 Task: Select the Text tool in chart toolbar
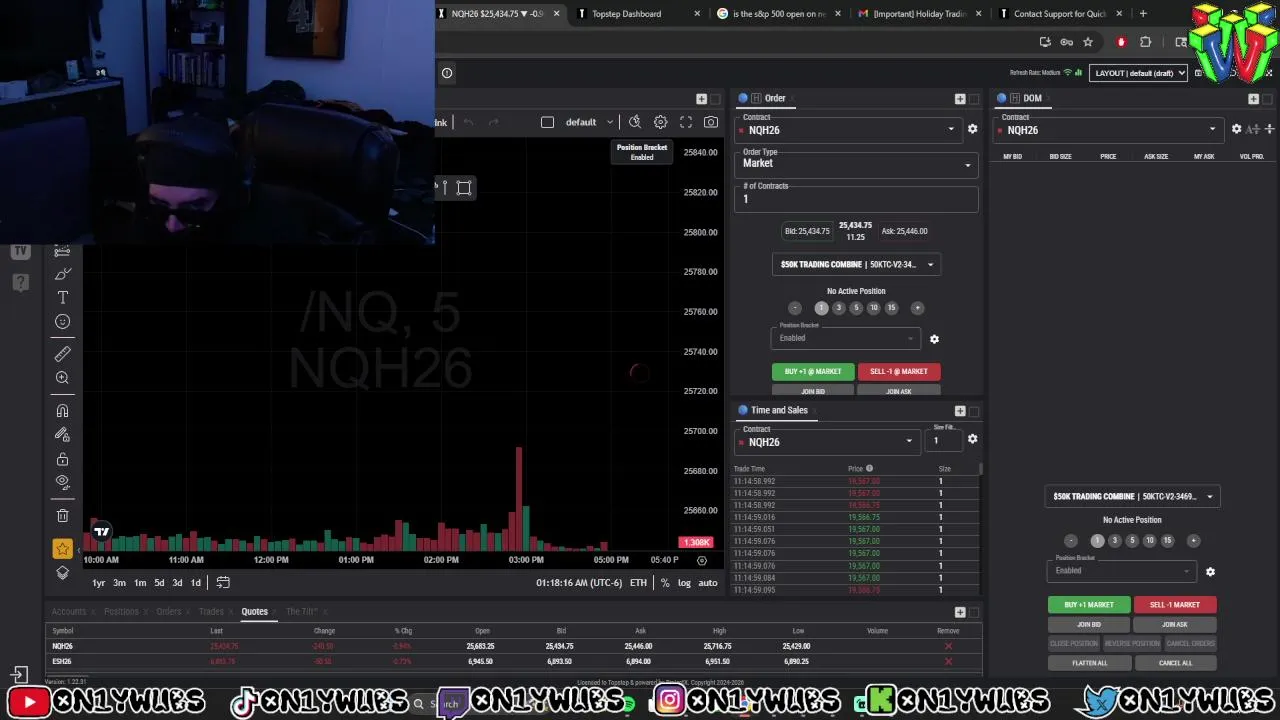click(x=63, y=298)
